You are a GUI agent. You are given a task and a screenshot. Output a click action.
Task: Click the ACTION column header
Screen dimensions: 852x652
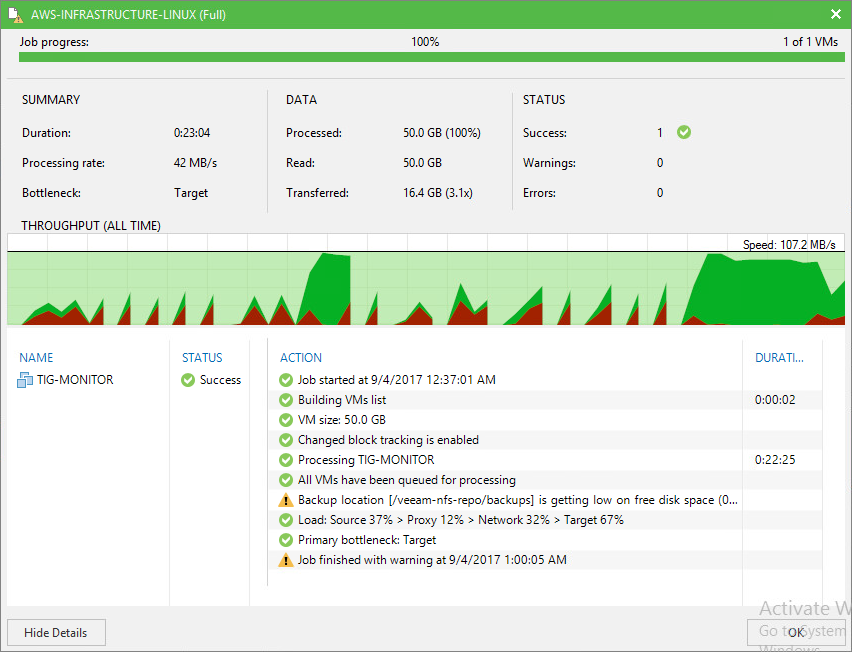click(x=301, y=358)
